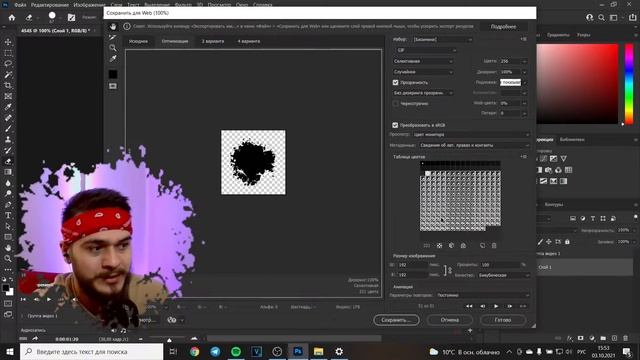Select the Move tool in Photoshop toolbar
The width and height of the screenshot is (640, 360).
pos(8,42)
